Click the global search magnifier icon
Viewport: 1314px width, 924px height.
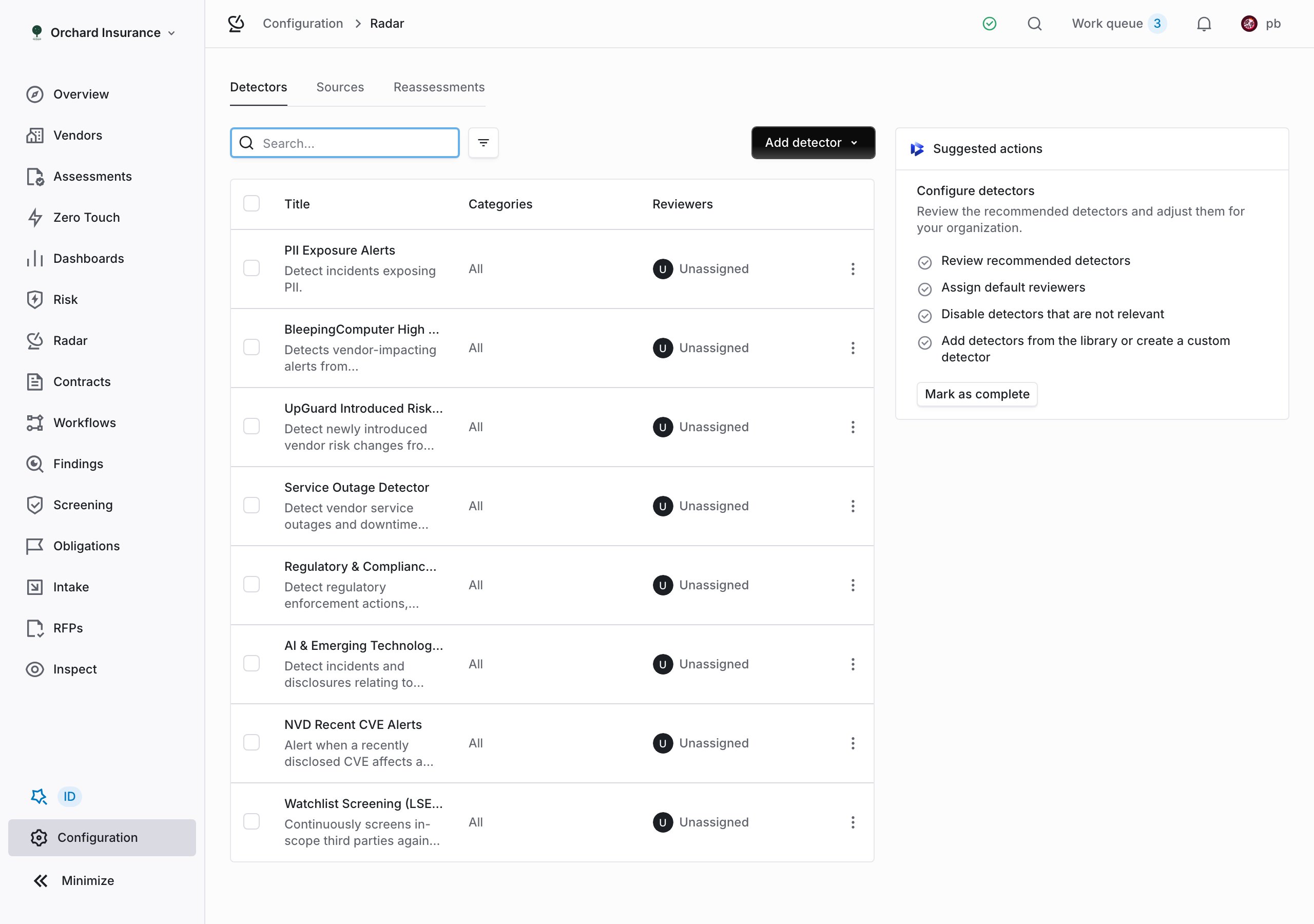1034,24
